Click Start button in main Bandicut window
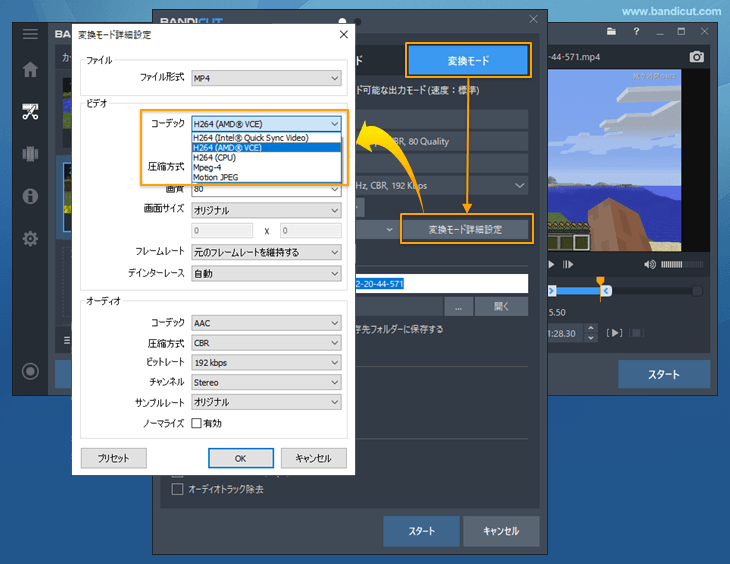730x564 pixels. [664, 374]
